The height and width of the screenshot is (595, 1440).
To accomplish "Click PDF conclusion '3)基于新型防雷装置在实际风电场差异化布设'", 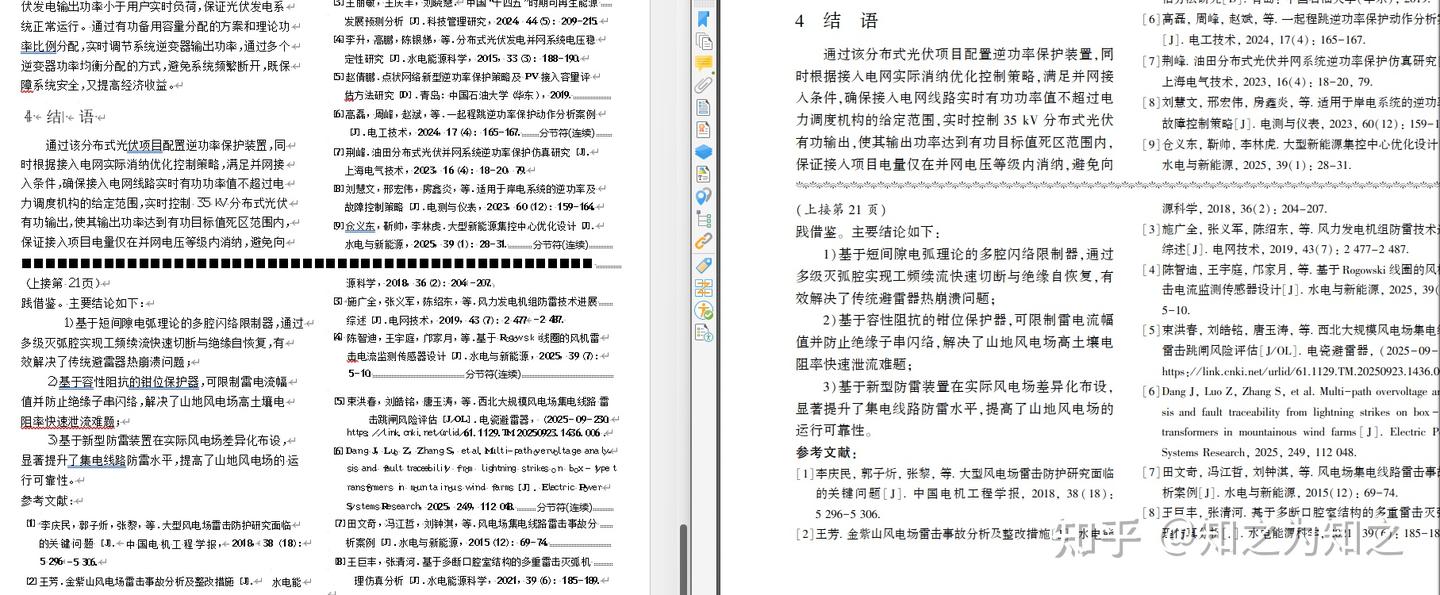I will tap(968, 386).
